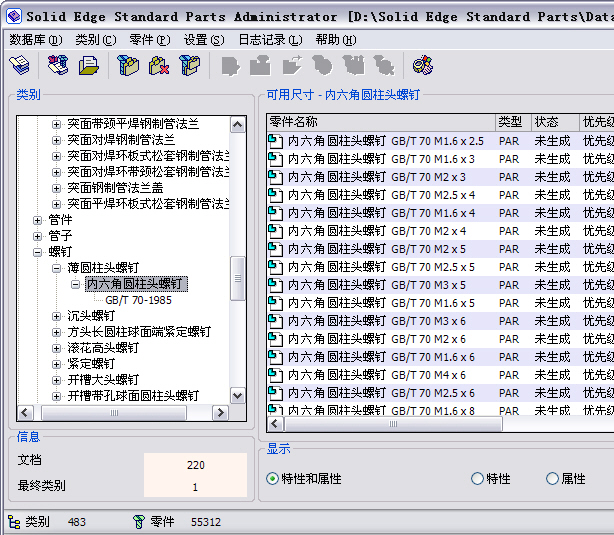This screenshot has height=535, width=614.
Task: Click the part icon of row GB/T 70 M2.5 x 5
Action: (x=276, y=267)
